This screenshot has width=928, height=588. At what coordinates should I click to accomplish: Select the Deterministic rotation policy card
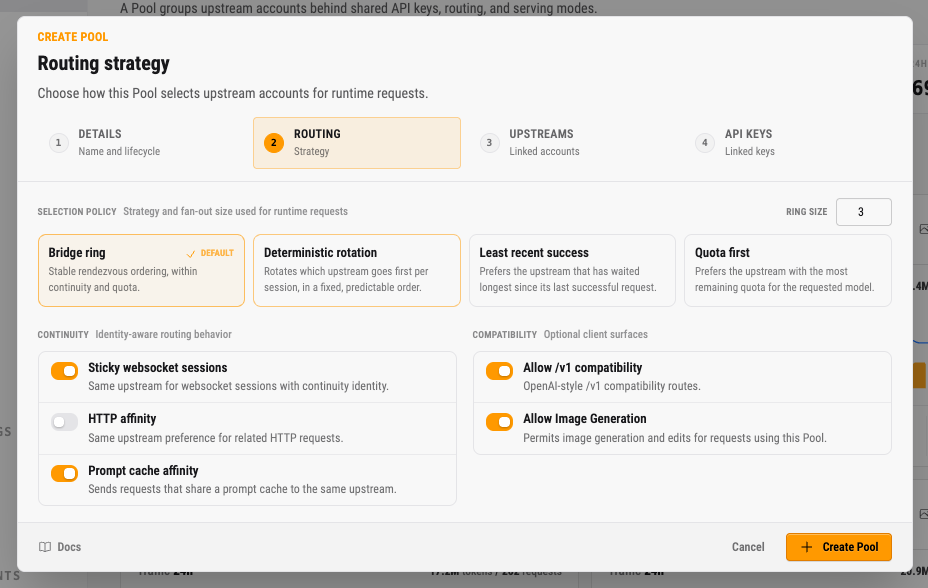(357, 270)
